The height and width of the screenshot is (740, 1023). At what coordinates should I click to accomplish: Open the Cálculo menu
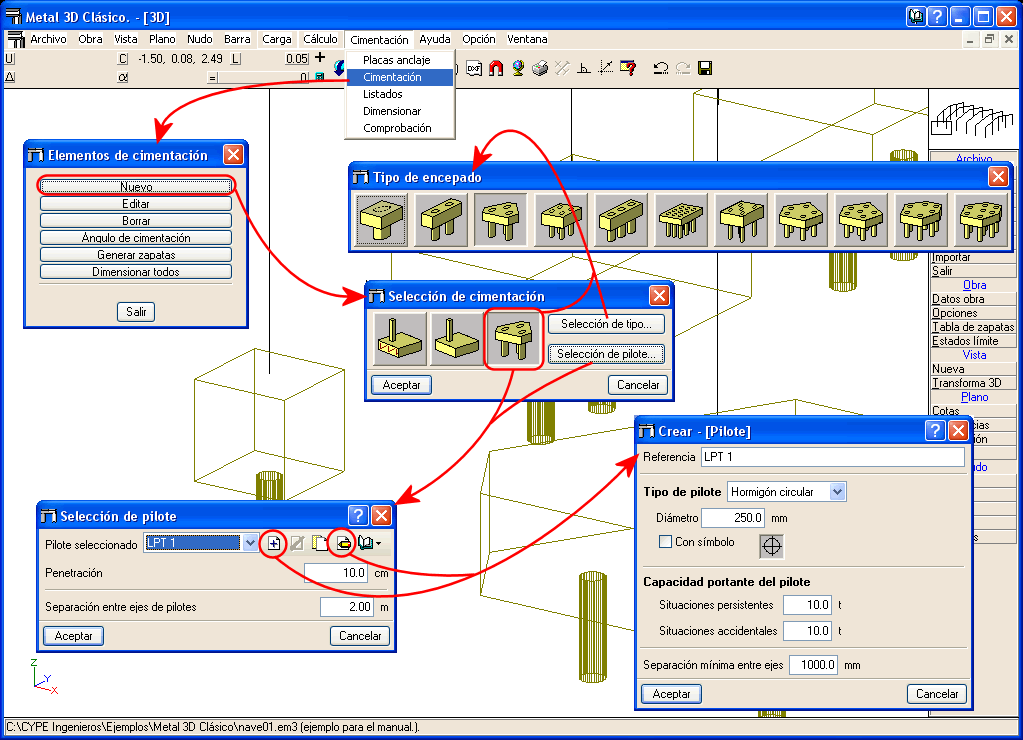(x=320, y=39)
